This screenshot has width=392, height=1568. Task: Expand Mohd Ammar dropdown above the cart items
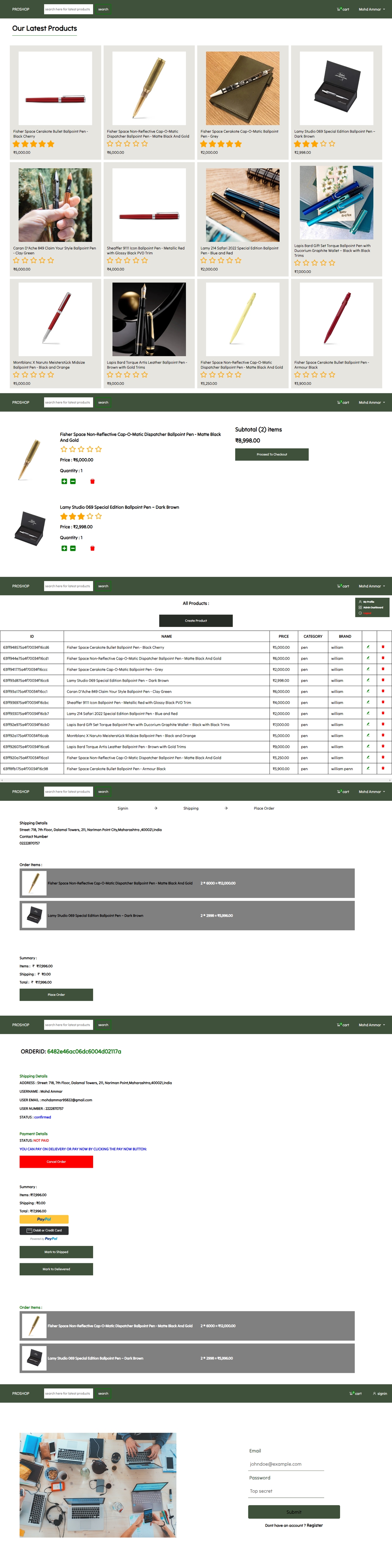tap(371, 402)
